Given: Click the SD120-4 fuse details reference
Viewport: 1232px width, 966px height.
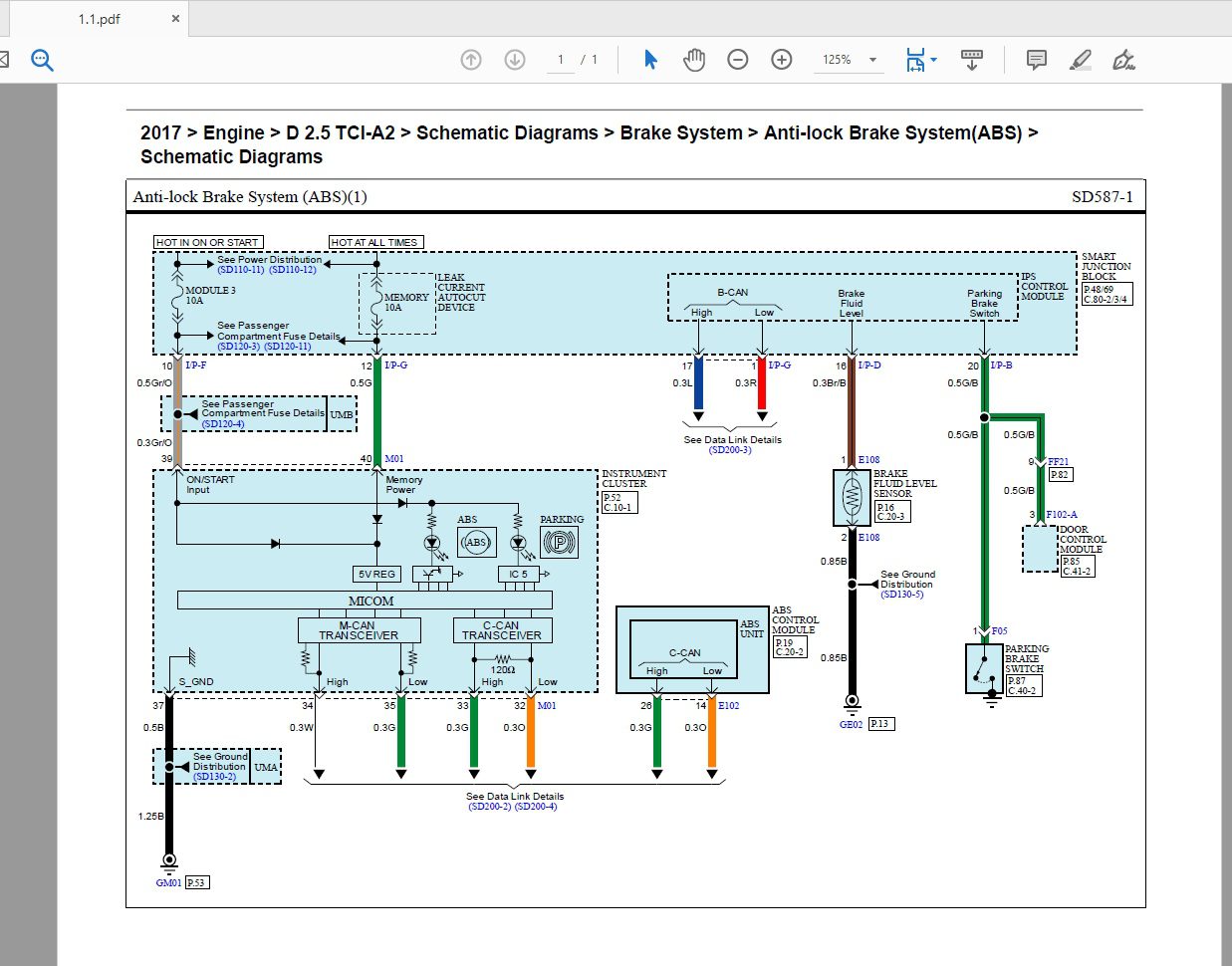Looking at the screenshot, I should point(223,424).
